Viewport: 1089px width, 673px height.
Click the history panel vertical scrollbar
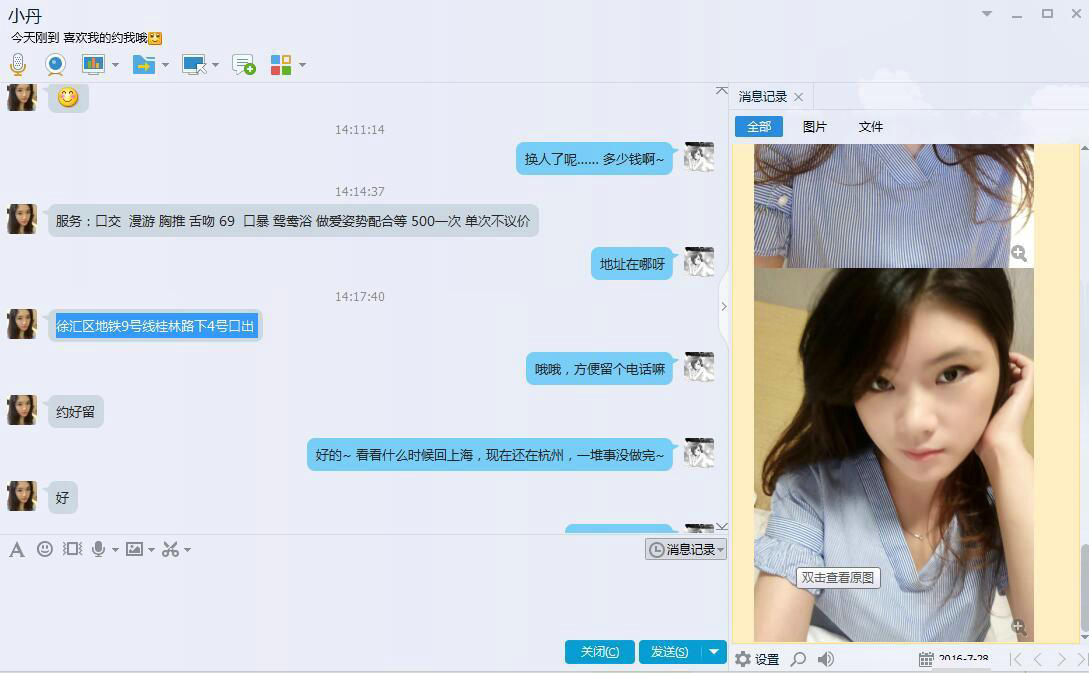[1084, 588]
